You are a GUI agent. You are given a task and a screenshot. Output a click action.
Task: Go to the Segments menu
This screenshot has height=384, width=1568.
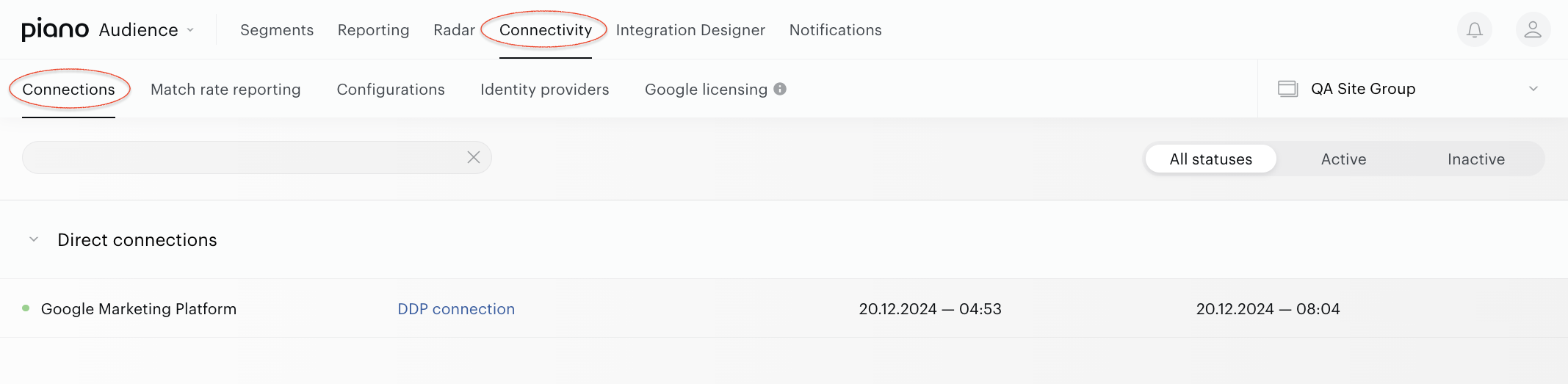pos(277,30)
